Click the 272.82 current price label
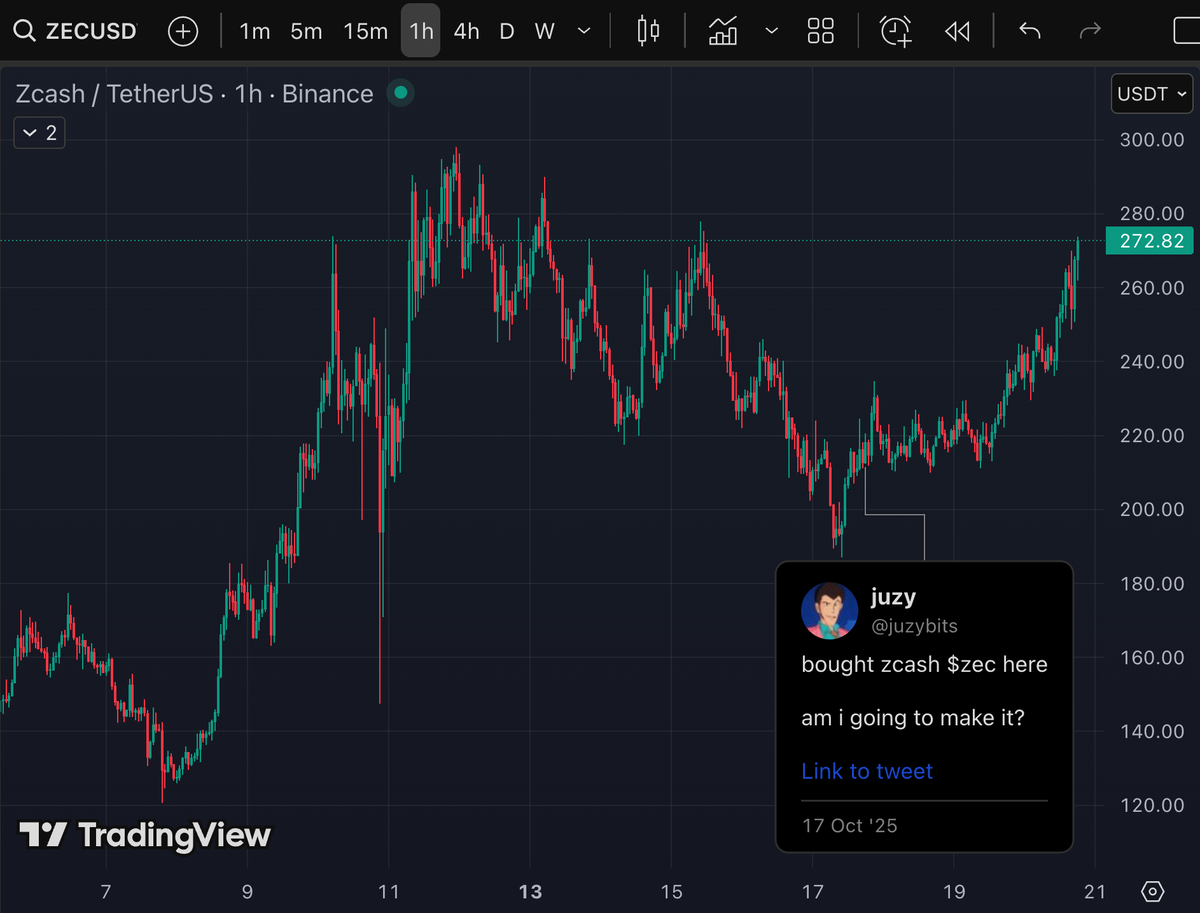 [x=1152, y=241]
